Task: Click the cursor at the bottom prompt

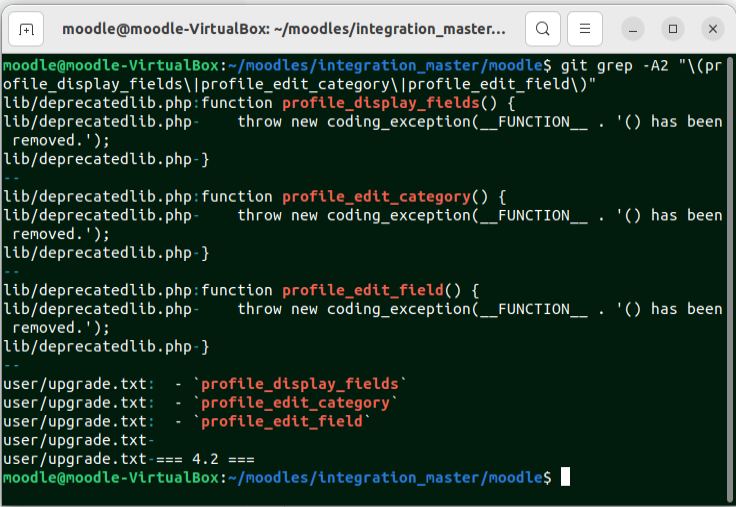Action: (566, 477)
